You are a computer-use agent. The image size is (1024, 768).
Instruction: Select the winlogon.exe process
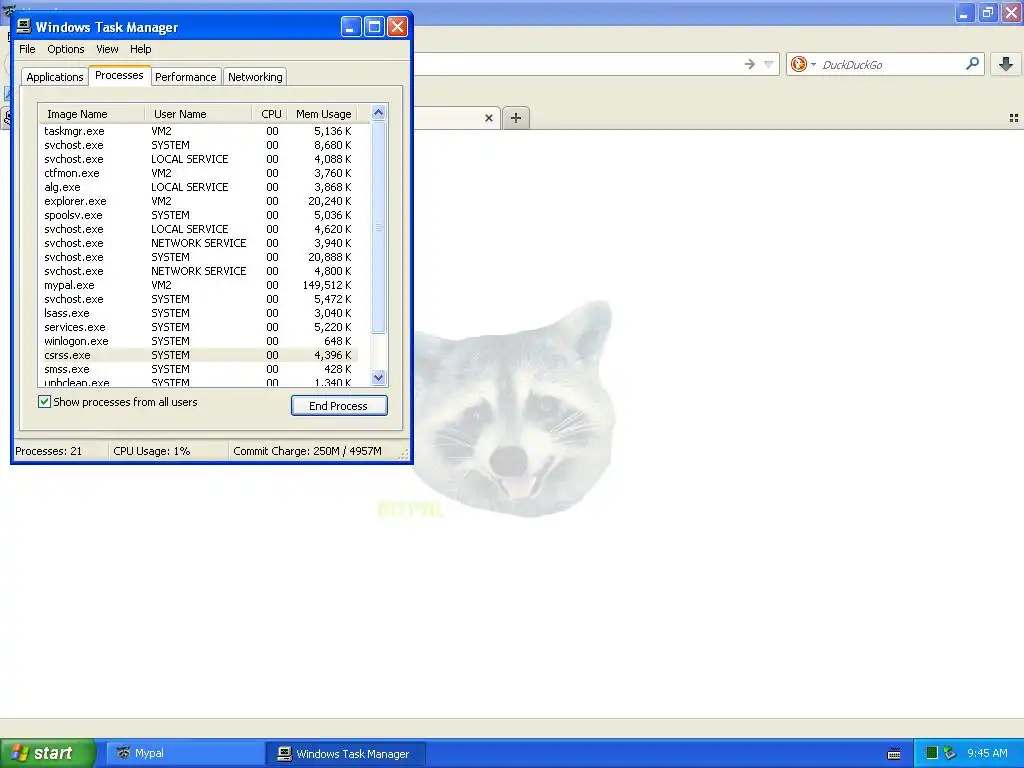pos(198,342)
